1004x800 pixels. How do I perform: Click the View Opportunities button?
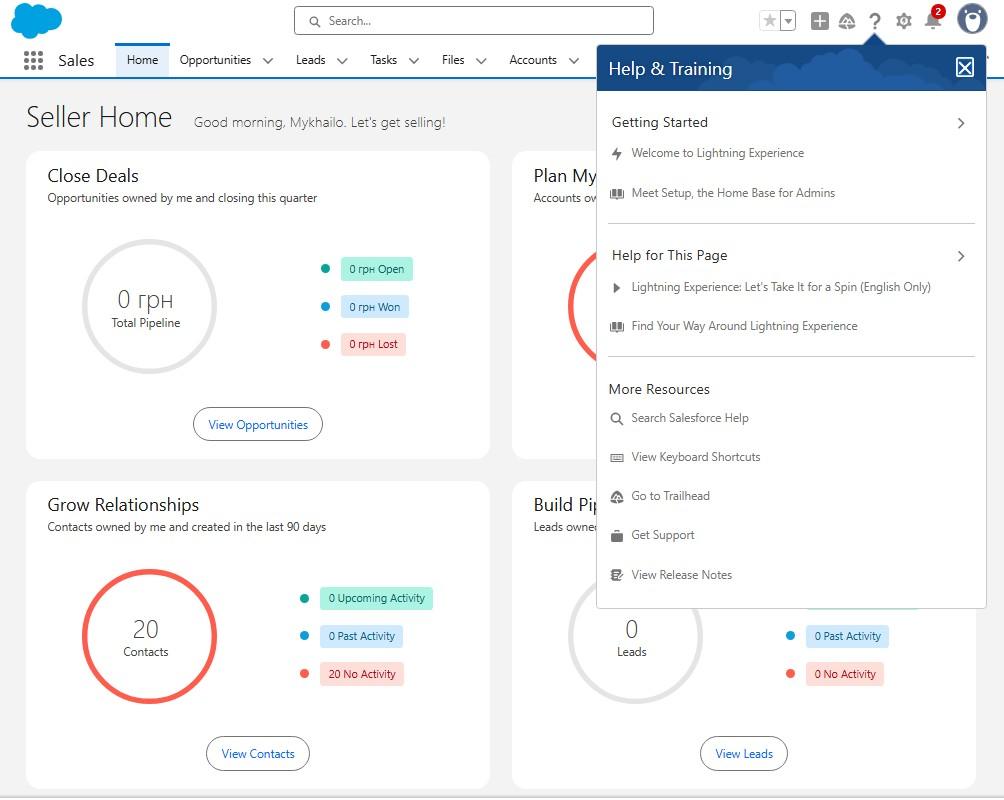pos(258,425)
